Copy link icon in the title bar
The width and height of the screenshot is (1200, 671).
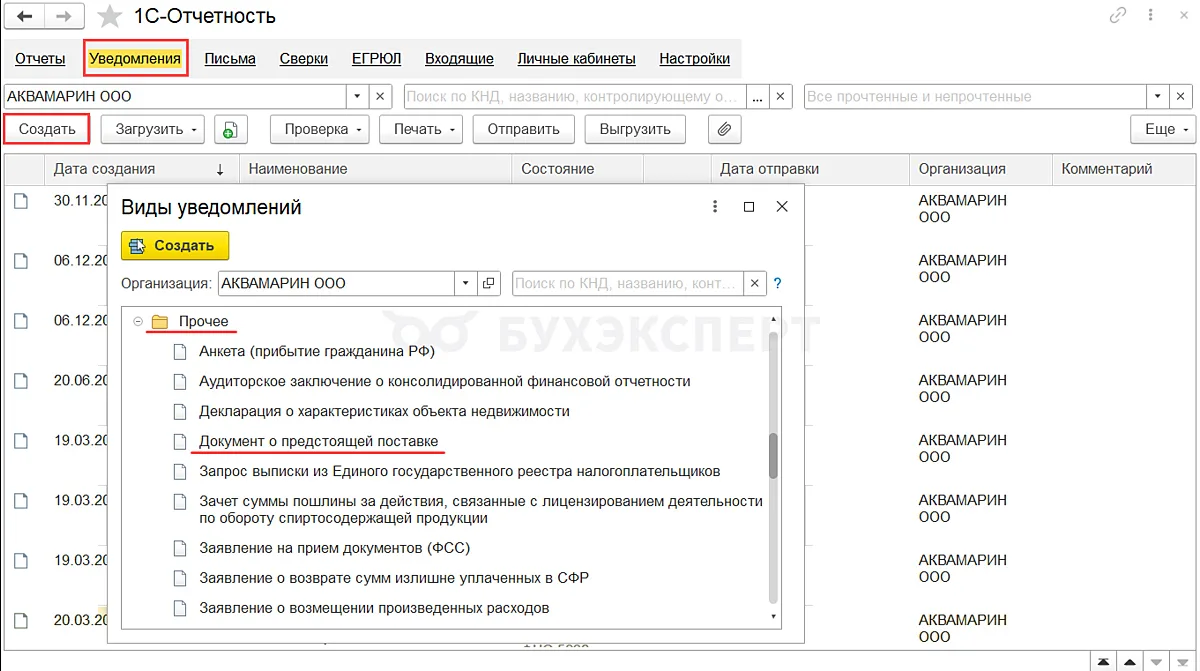[x=1117, y=16]
